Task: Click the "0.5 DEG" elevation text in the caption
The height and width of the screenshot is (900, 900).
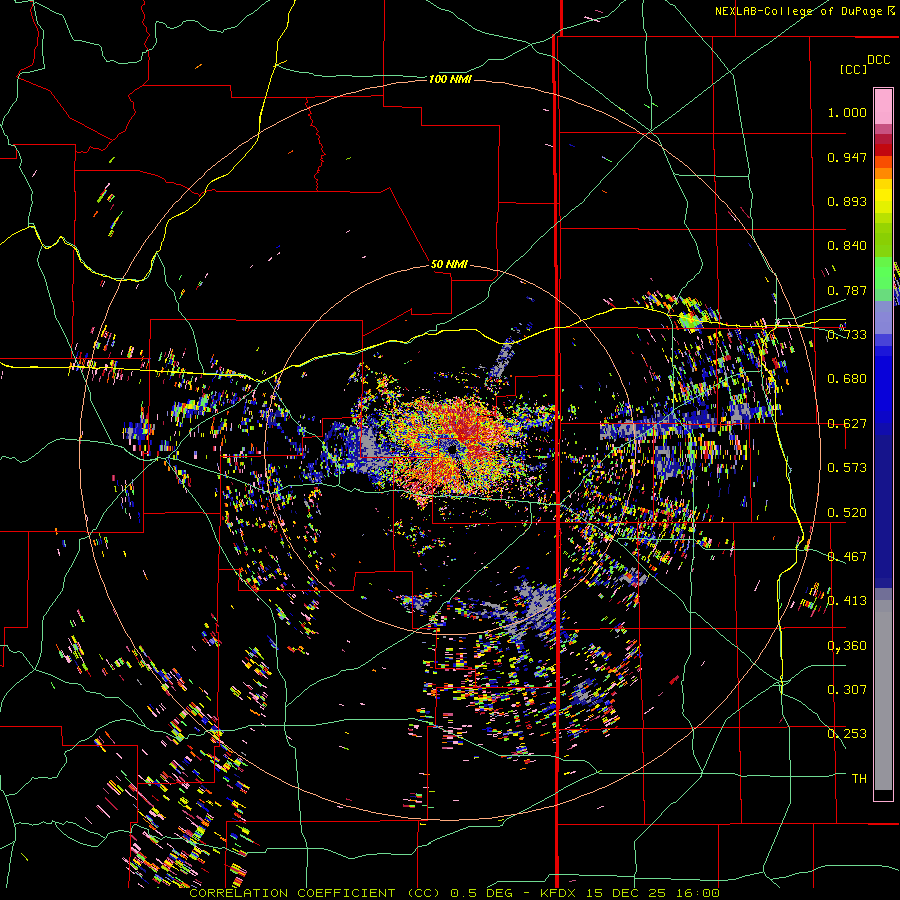Action: [x=482, y=893]
